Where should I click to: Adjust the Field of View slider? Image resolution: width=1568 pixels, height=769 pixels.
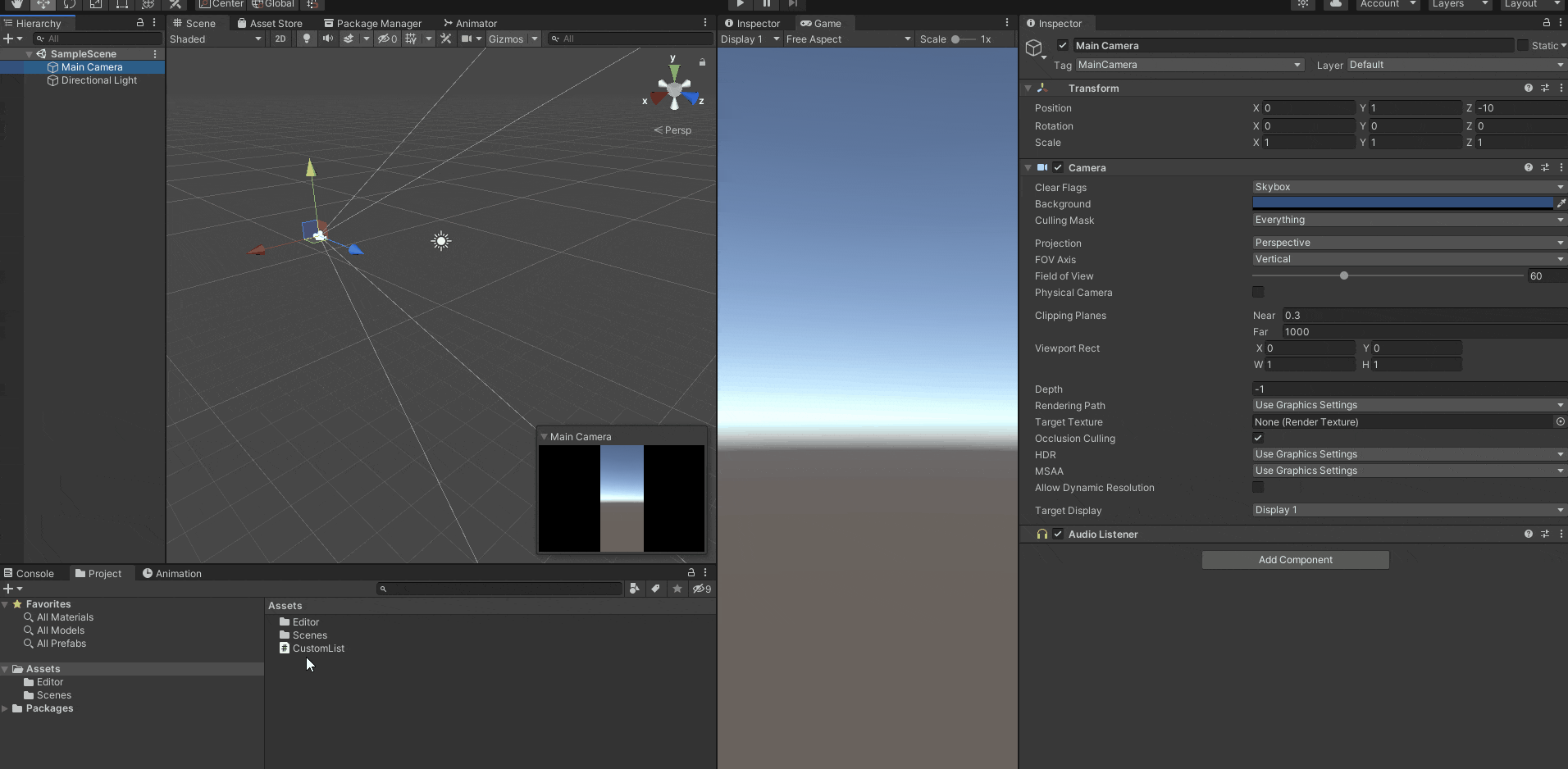1344,275
